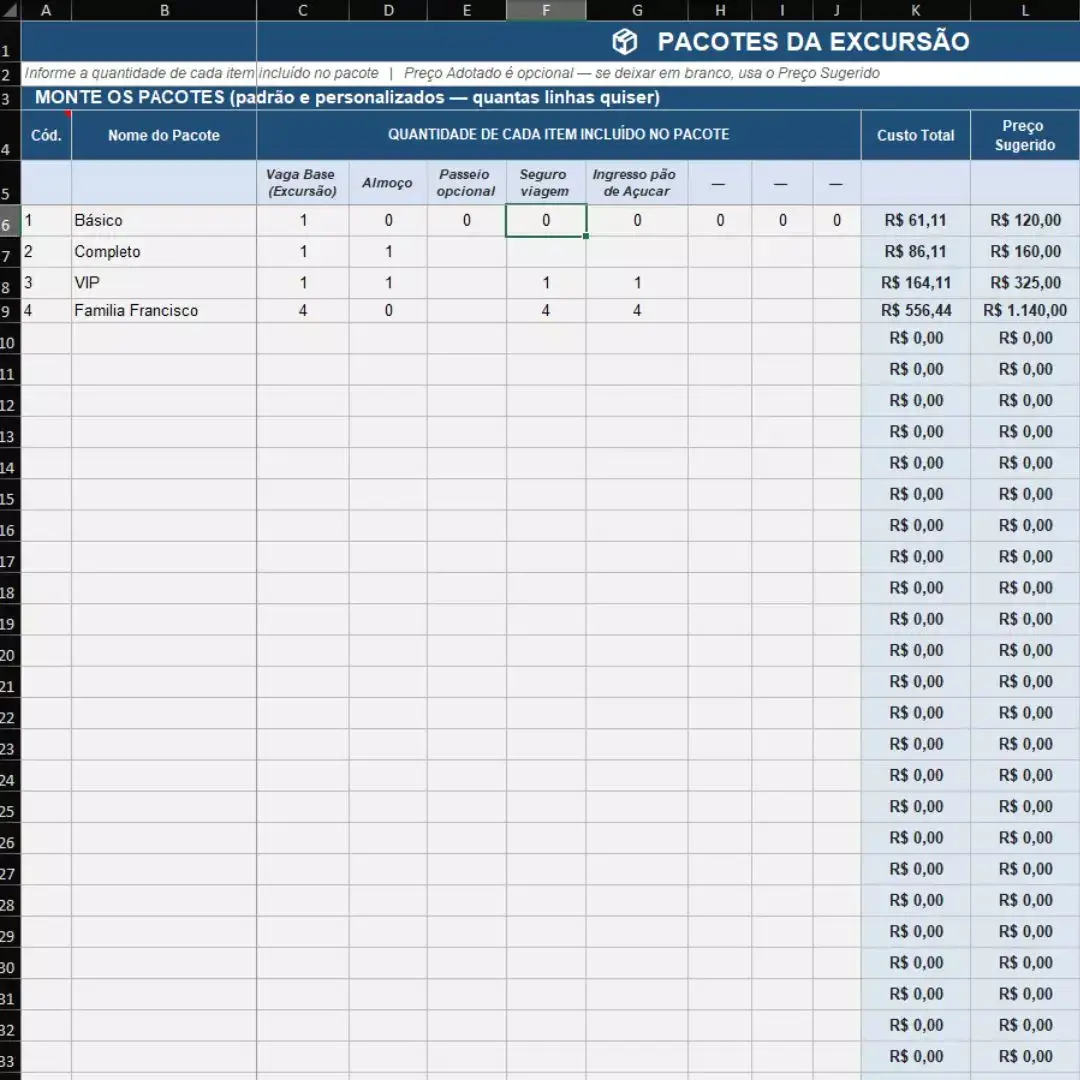Viewport: 1080px width, 1080px height.
Task: Select code cell 3 in VIP row
Action: click(46, 282)
